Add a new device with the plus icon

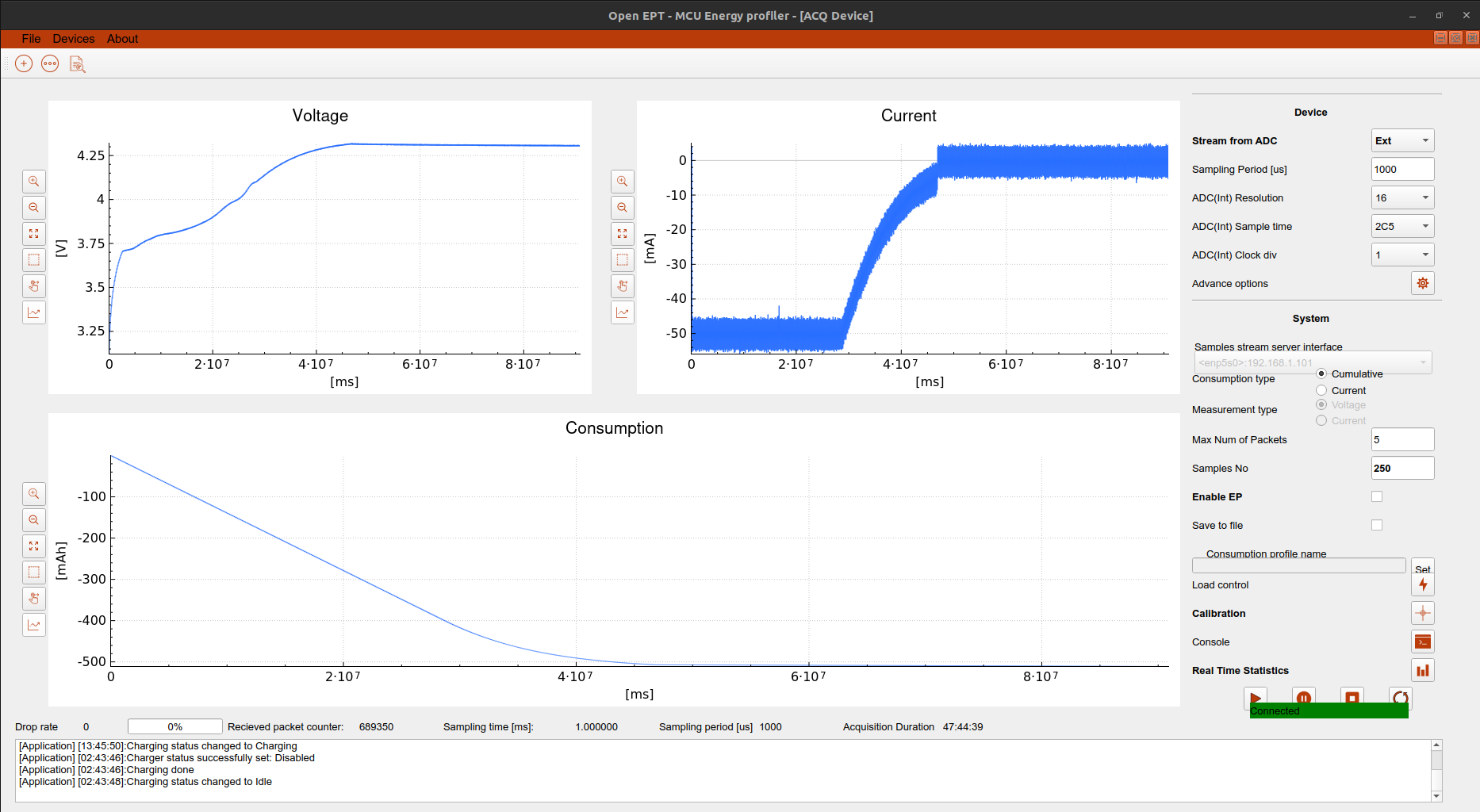click(23, 63)
